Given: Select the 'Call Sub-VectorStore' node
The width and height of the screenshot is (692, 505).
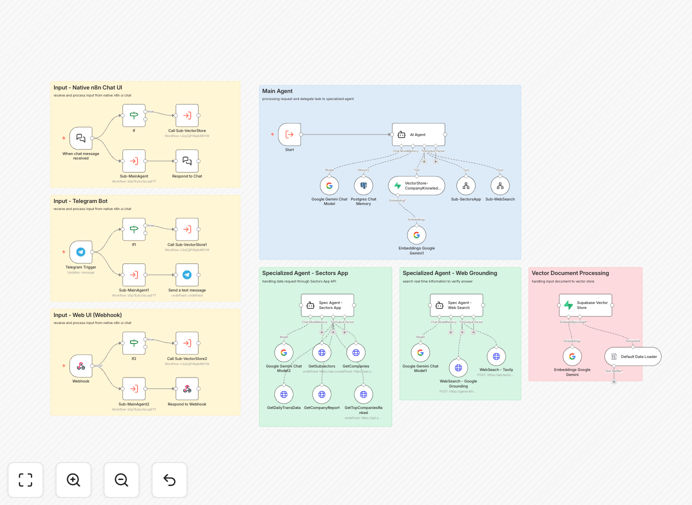Looking at the screenshot, I should [187, 116].
